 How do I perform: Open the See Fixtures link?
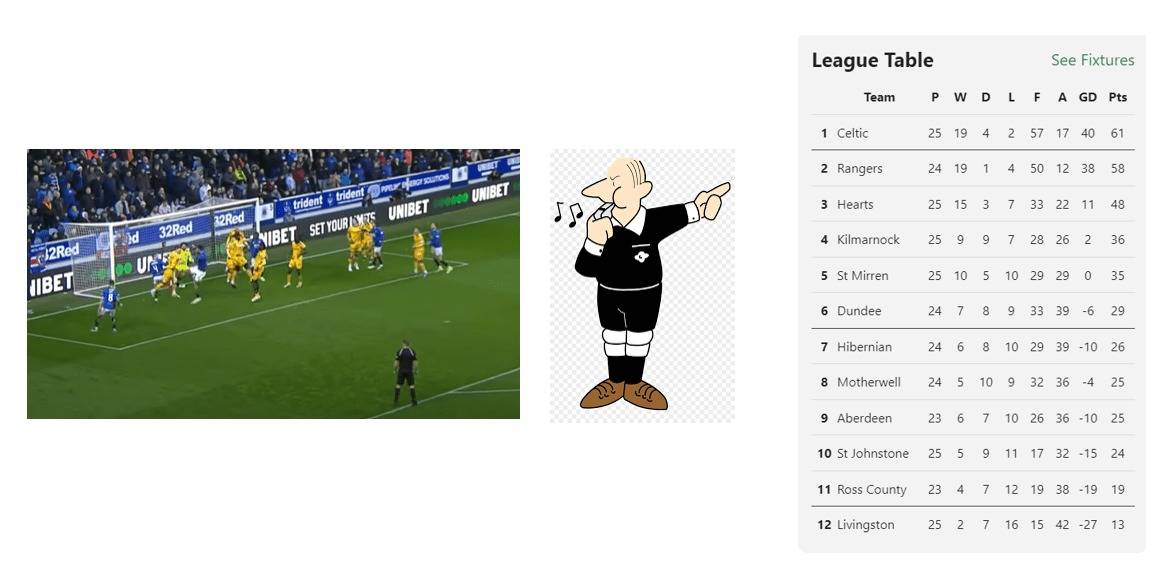1092,60
